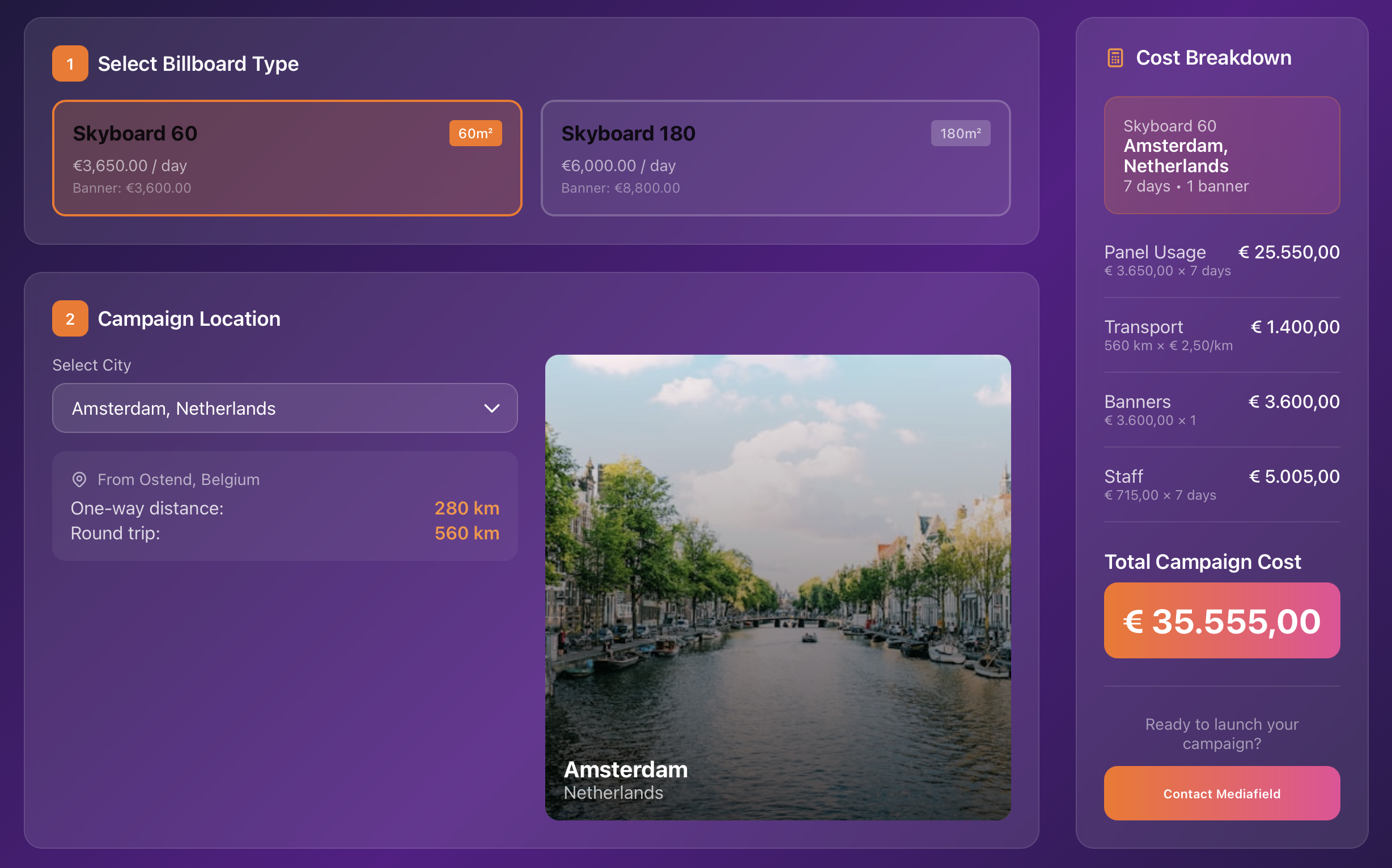Click the round trip 560 km value
1392x868 pixels.
coord(466,533)
